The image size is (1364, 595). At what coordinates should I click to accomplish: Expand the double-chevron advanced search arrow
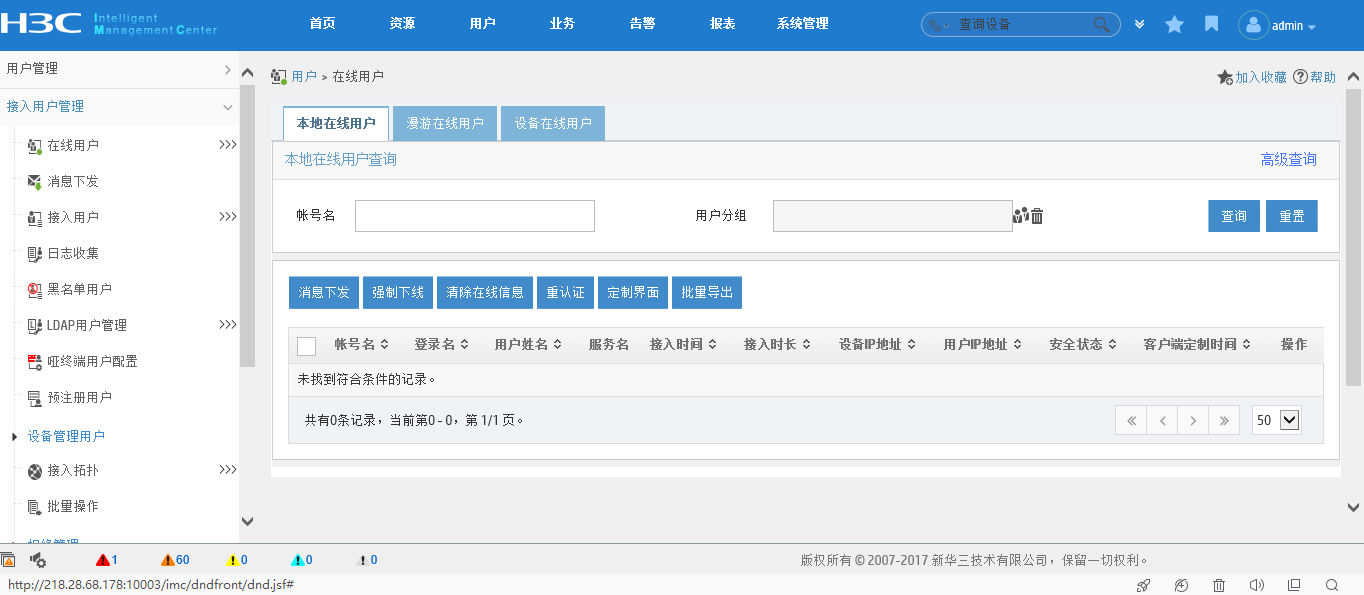tap(1139, 24)
